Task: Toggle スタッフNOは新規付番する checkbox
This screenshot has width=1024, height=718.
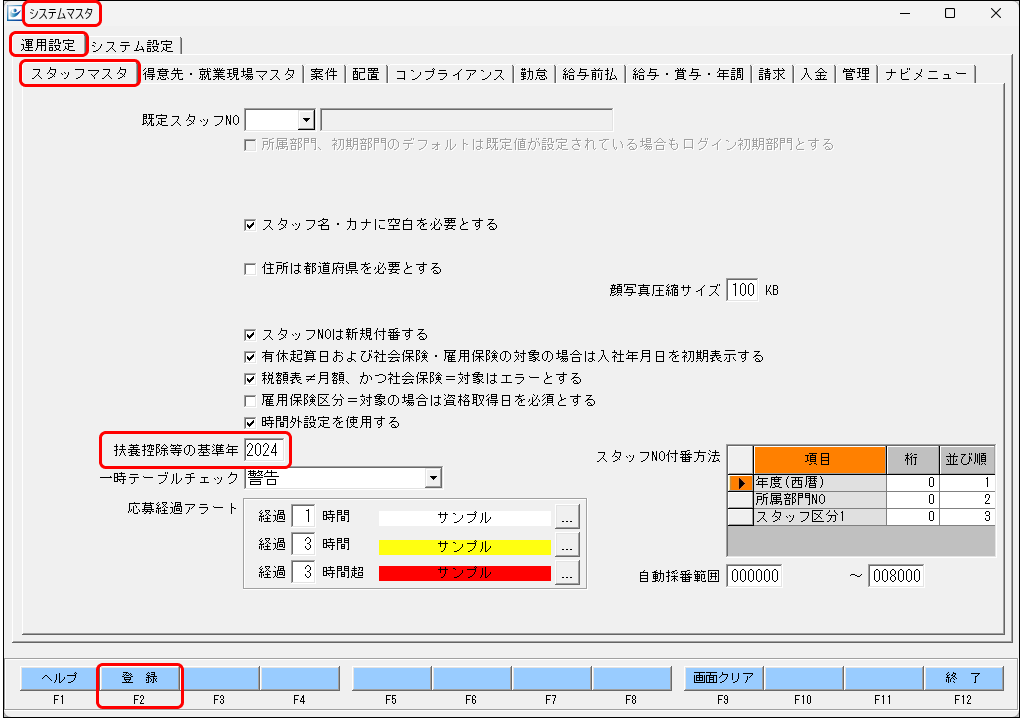Action: click(249, 335)
